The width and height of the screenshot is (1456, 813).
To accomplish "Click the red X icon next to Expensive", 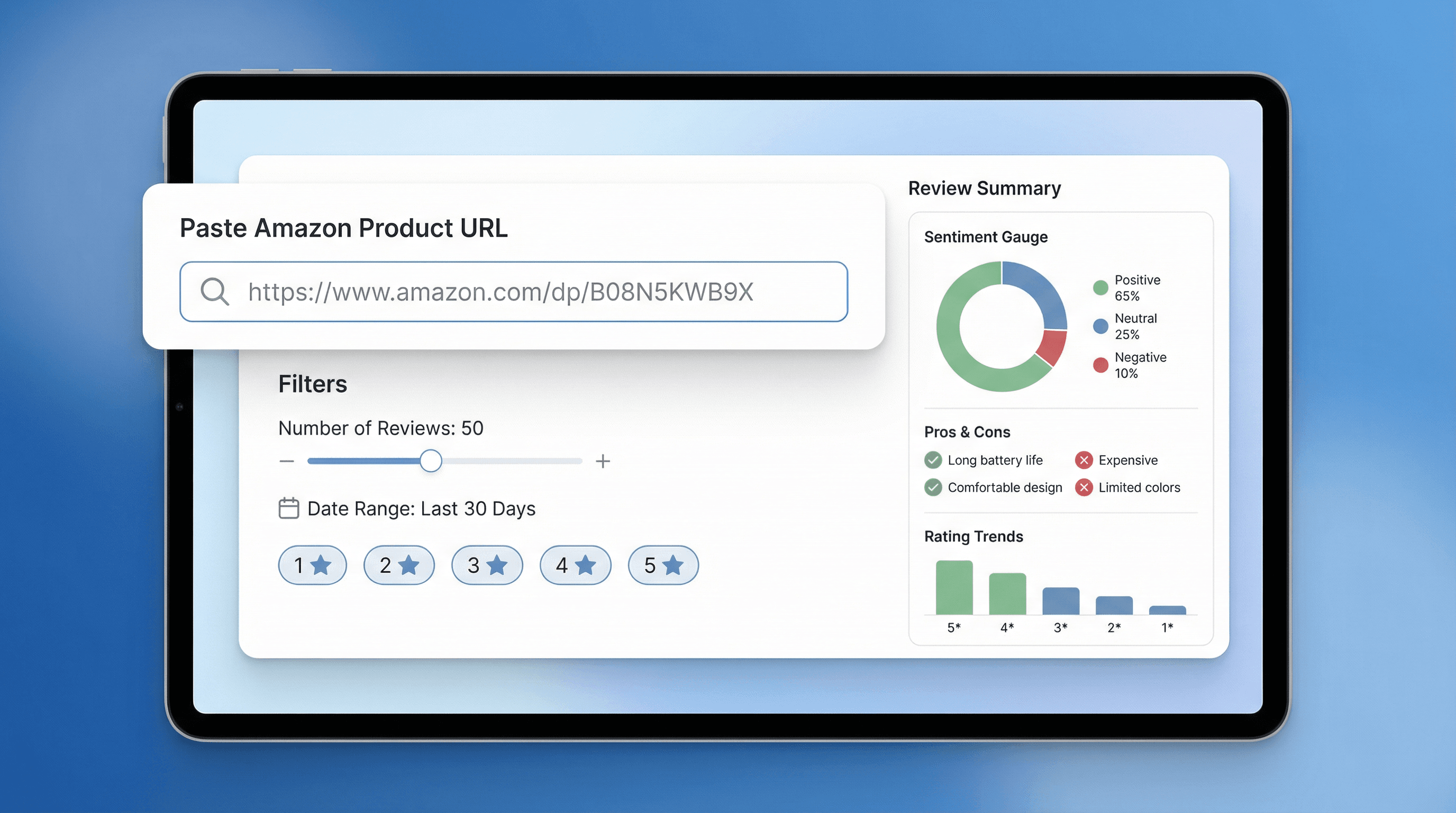I will pyautogui.click(x=1084, y=460).
